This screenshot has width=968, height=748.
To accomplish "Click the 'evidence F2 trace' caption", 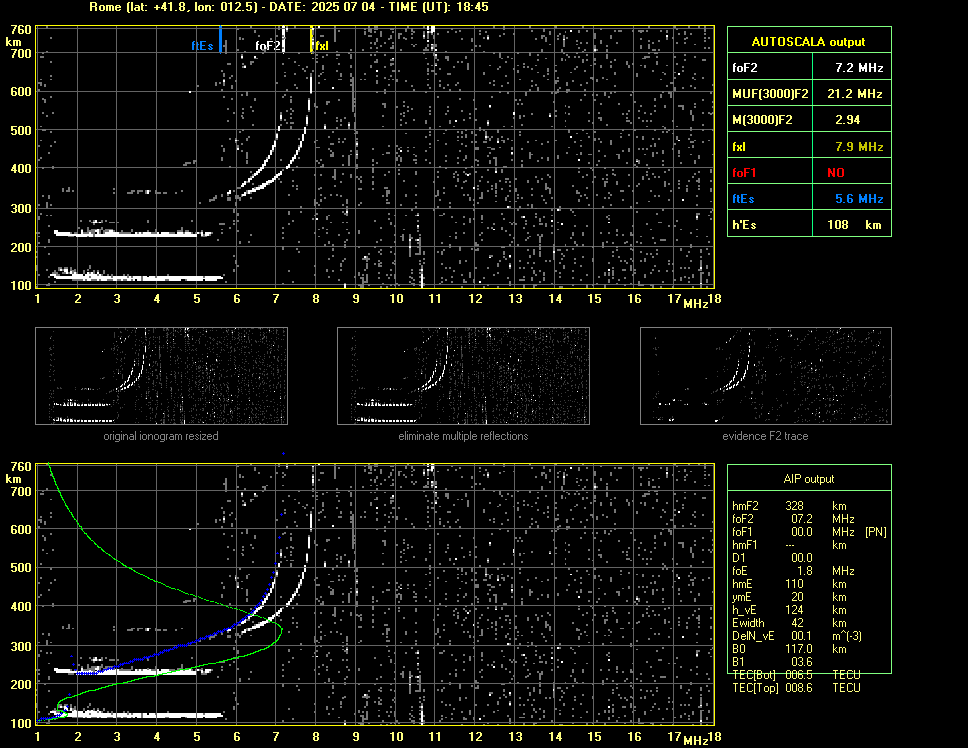I will 766,436.
